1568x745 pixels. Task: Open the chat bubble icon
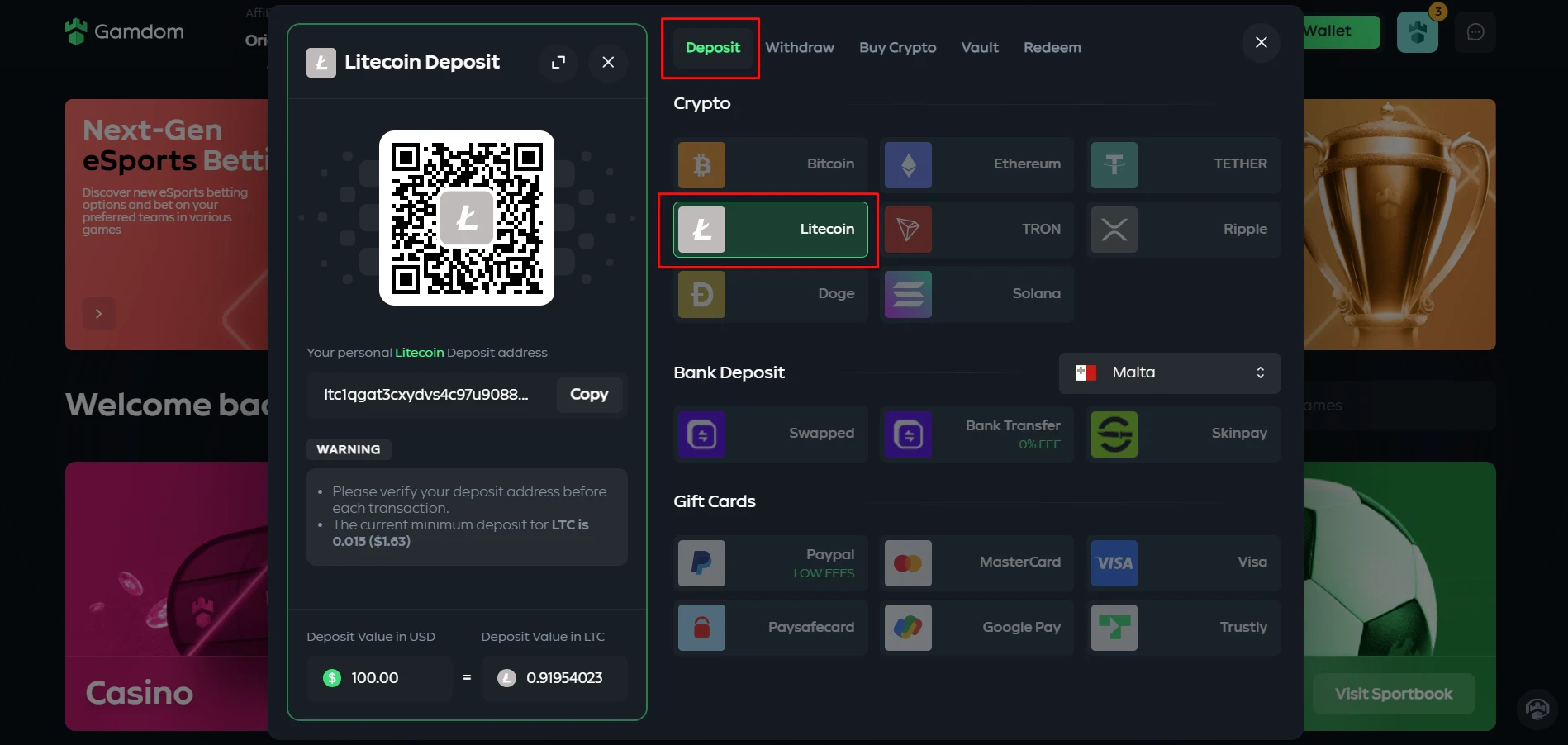click(1475, 32)
